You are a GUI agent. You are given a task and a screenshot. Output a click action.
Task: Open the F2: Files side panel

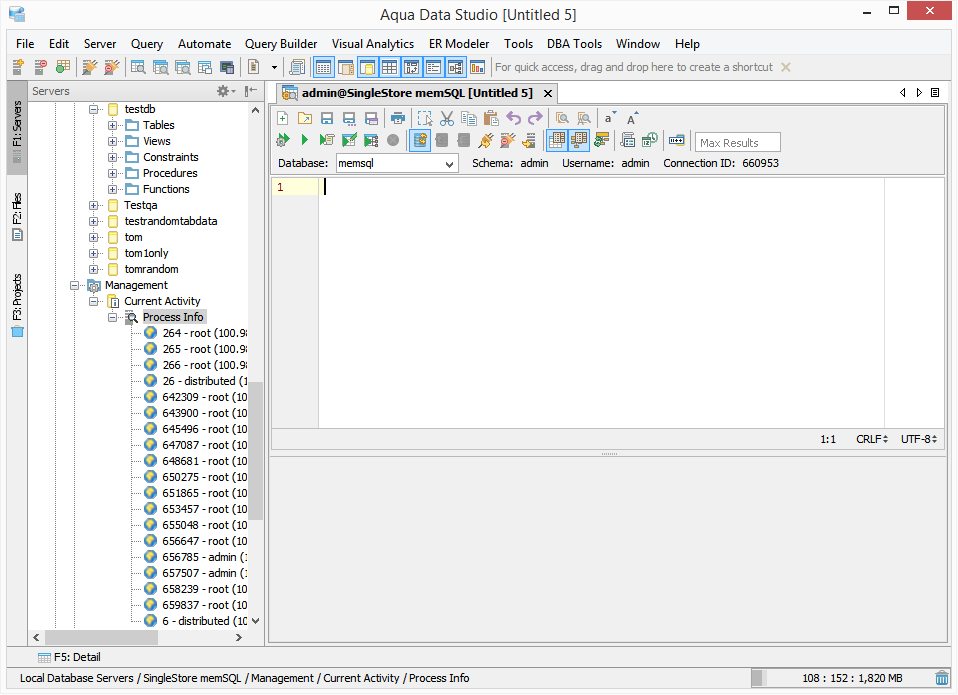pyautogui.click(x=17, y=217)
